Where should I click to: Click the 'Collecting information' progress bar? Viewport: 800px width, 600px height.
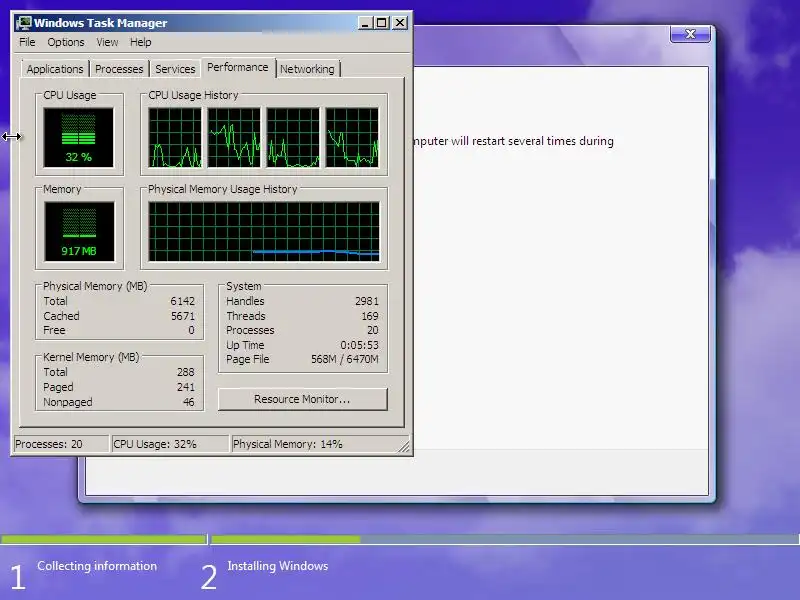pyautogui.click(x=104, y=539)
